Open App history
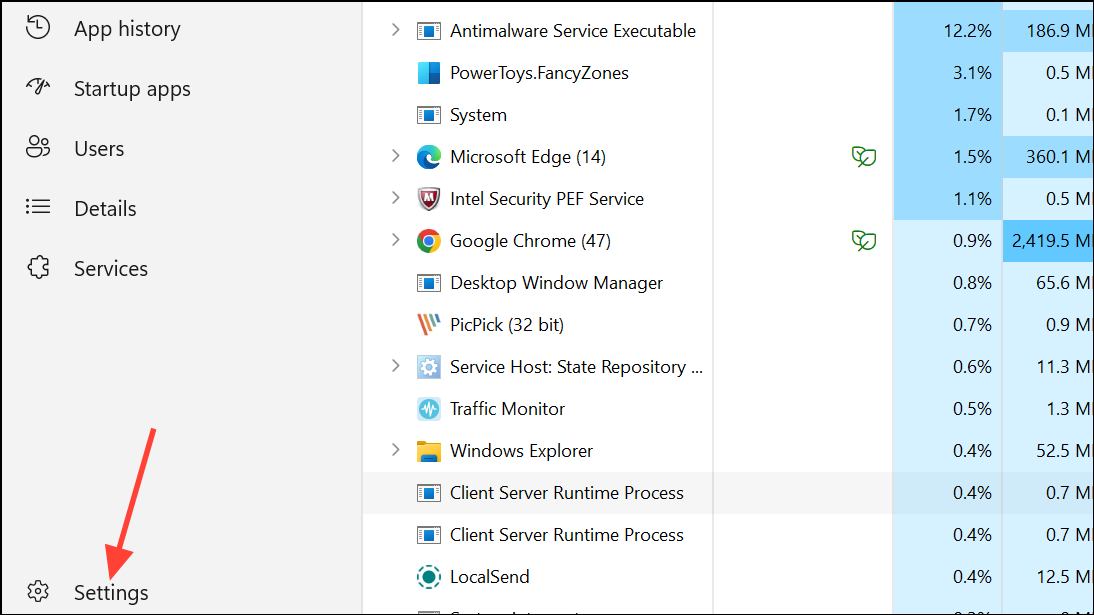Viewport: 1094px width, 615px height. pos(126,28)
